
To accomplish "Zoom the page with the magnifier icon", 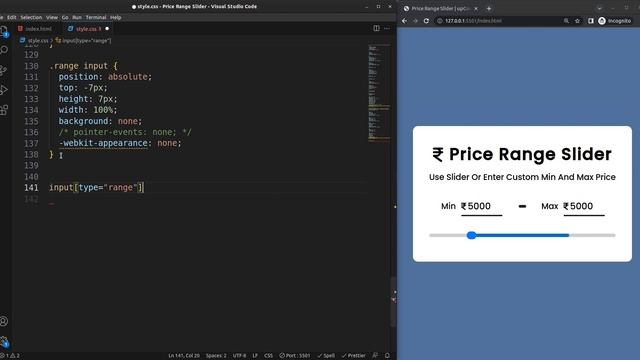I will tap(566, 21).
